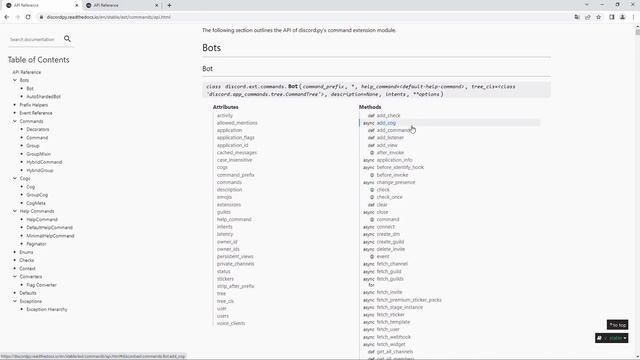This screenshot has width=640, height=360.
Task: Select Decorators in table of contents
Action: click(x=38, y=129)
